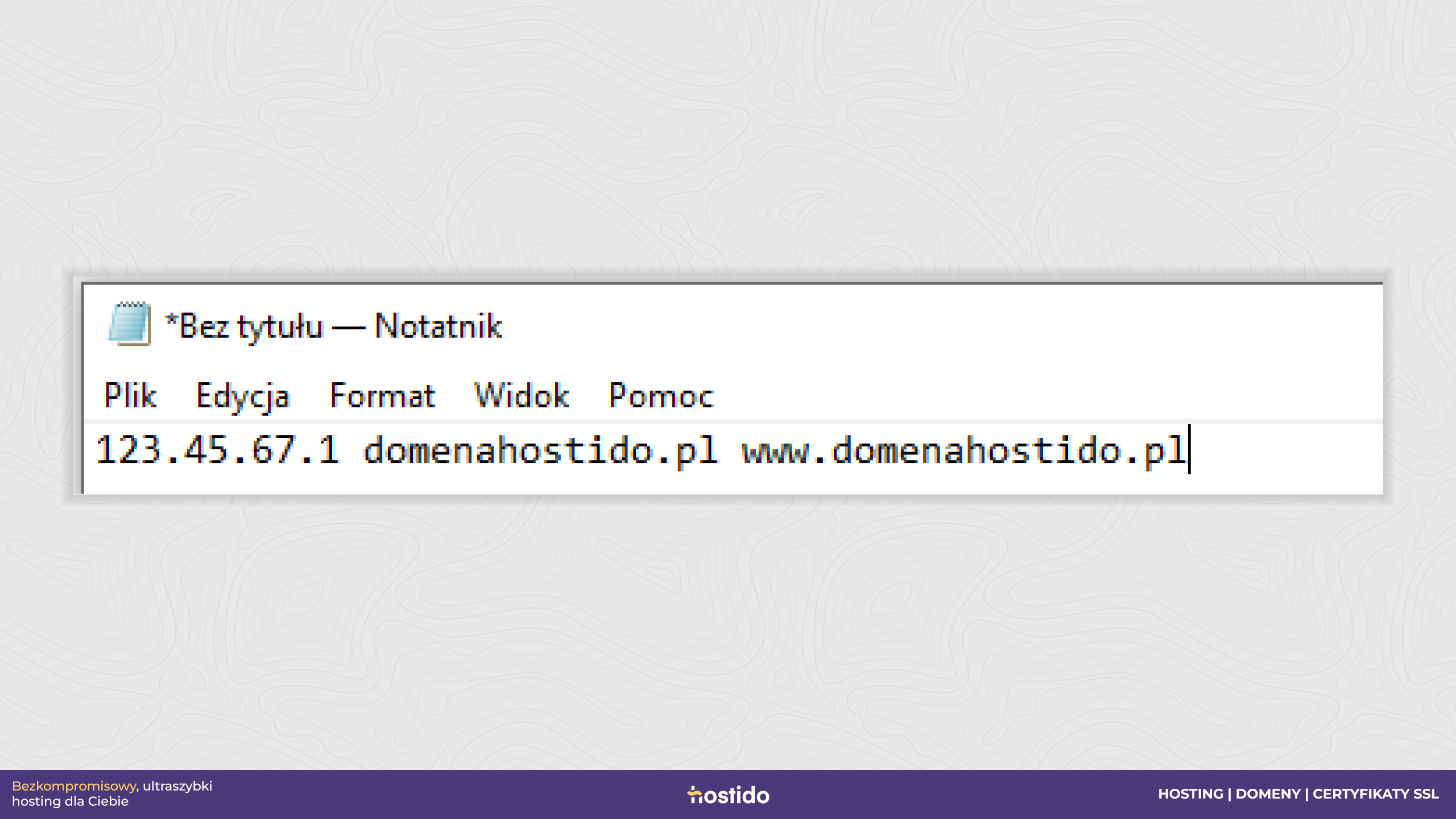
Task: Click the CERTYFIKATY SSL link in footer
Action: [x=1376, y=794]
